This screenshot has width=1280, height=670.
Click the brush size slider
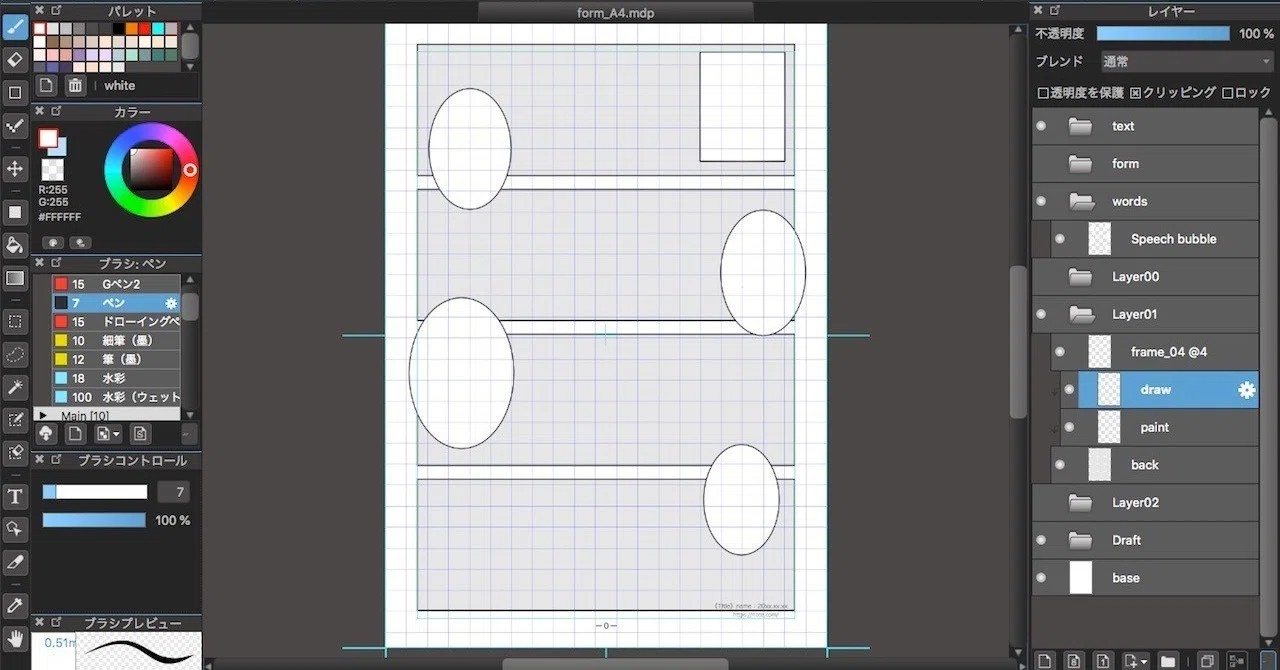95,492
